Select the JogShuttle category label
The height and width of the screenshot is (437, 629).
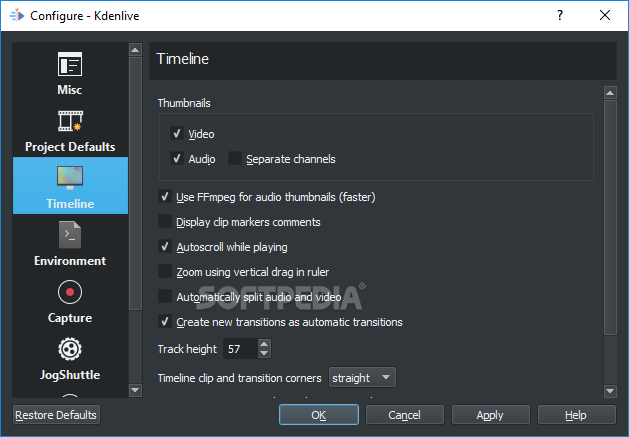click(70, 375)
